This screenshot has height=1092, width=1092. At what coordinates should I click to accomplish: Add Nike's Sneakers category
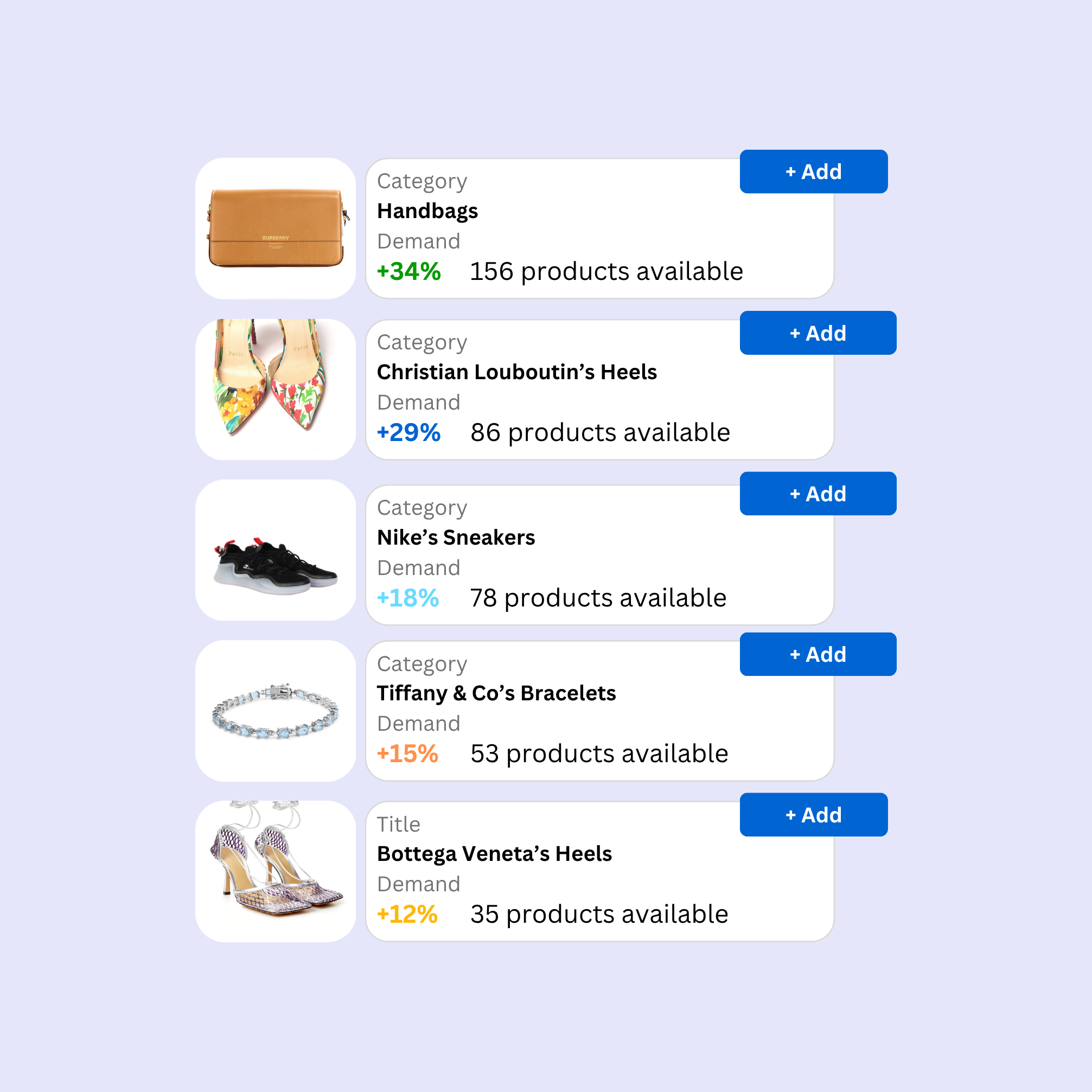[x=818, y=494]
